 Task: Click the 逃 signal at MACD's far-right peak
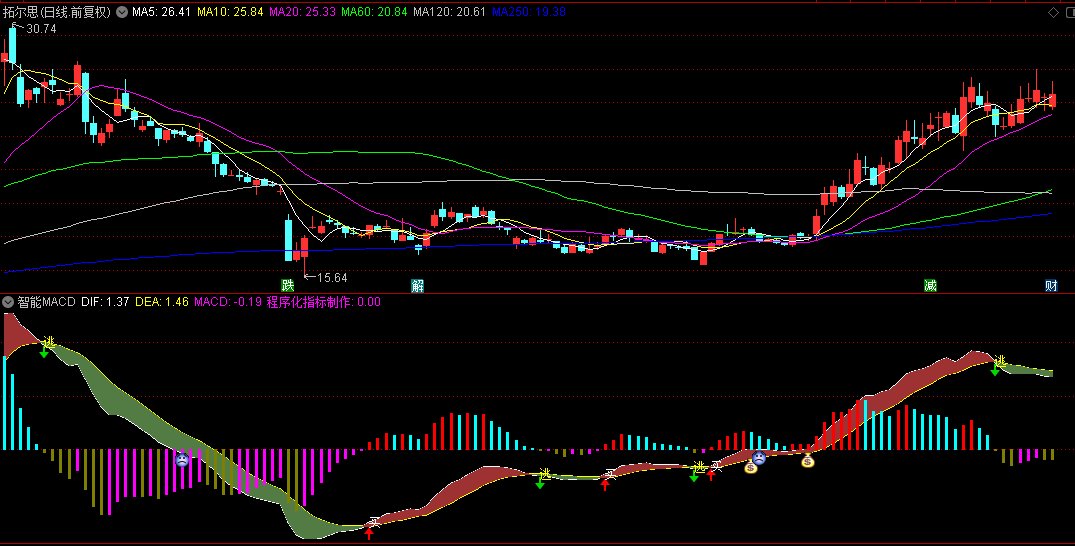pos(1000,360)
